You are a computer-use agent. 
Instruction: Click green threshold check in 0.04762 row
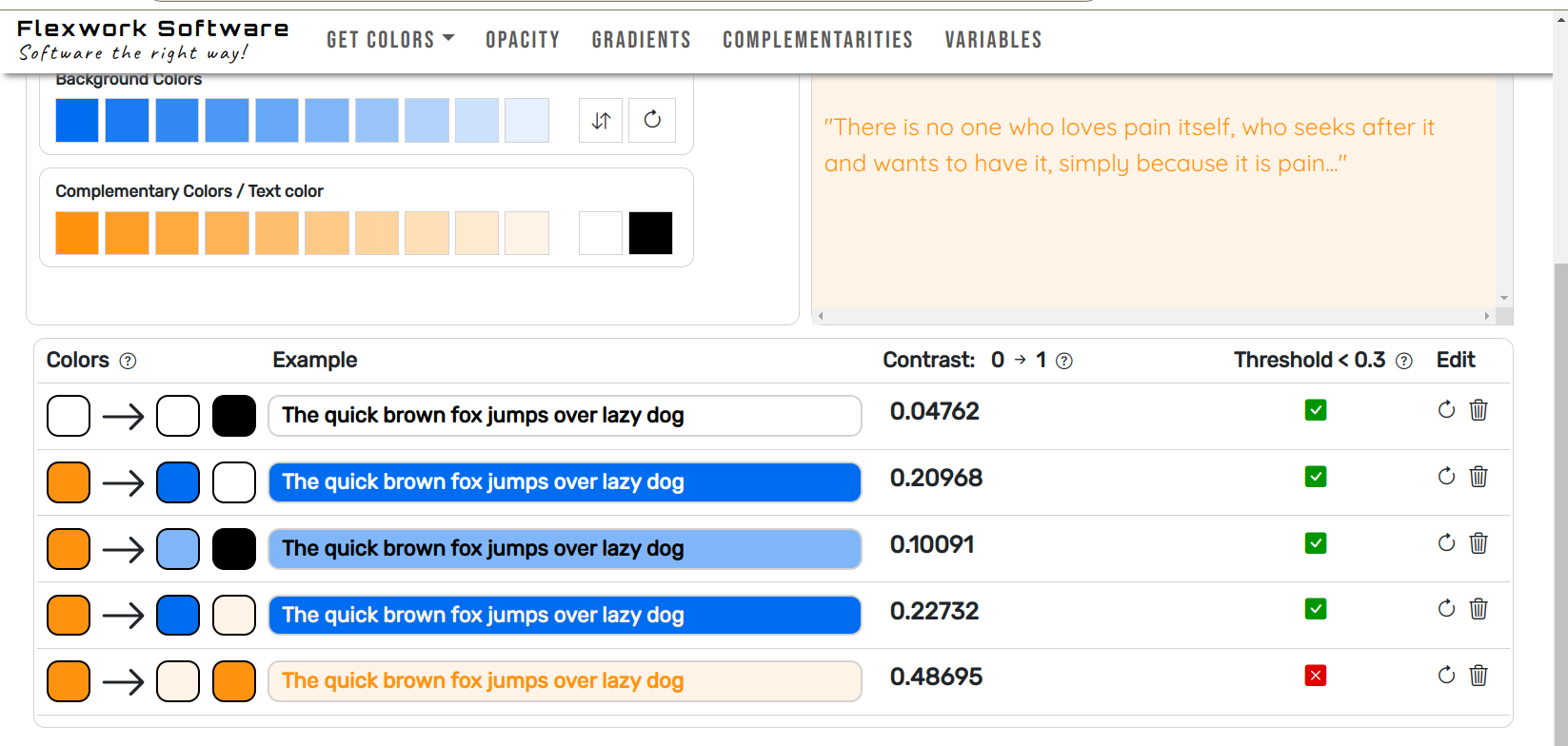[x=1316, y=410]
